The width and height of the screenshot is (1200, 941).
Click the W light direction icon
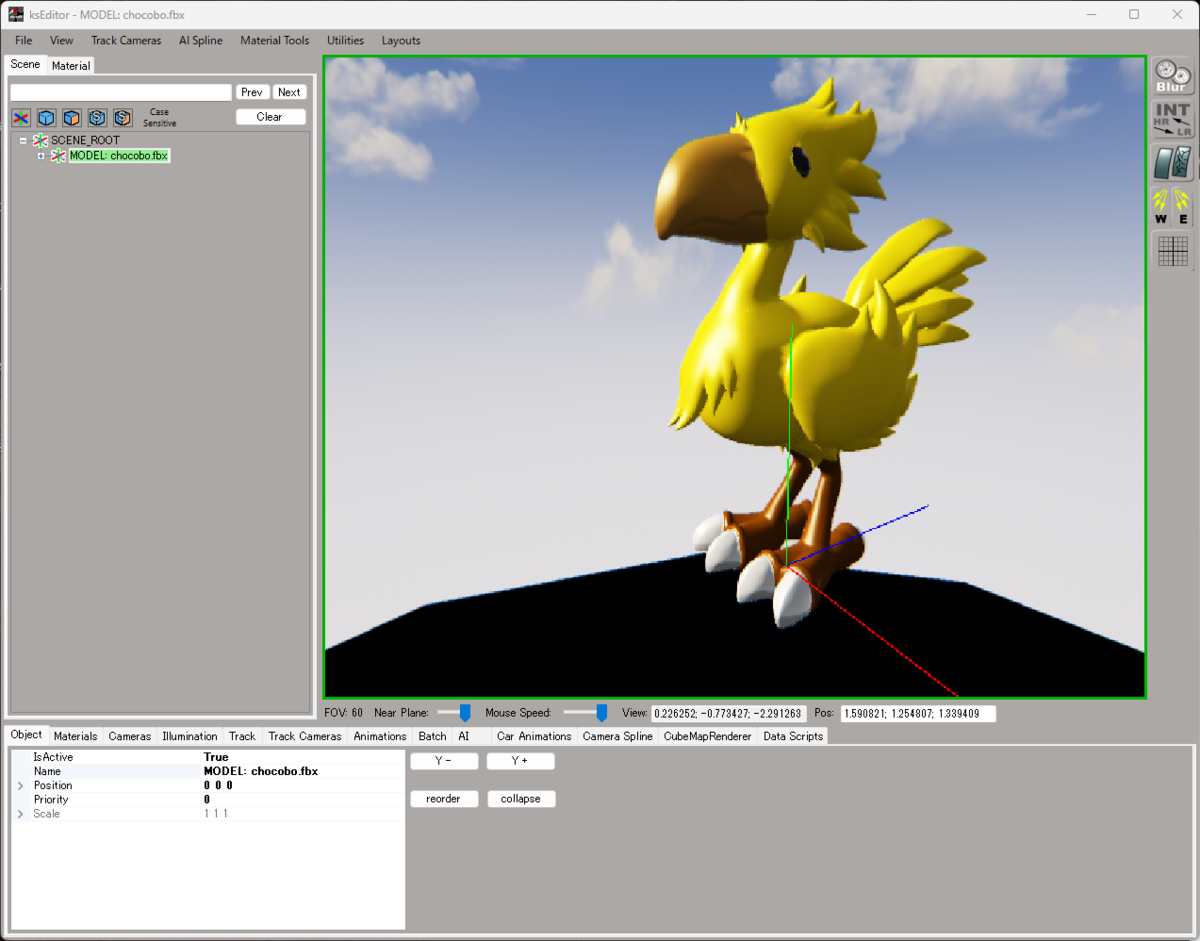tap(1161, 206)
